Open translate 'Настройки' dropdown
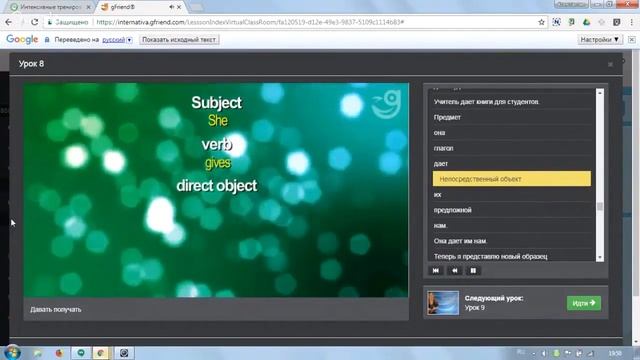Screen dimensions: 640x360 pos(600,40)
